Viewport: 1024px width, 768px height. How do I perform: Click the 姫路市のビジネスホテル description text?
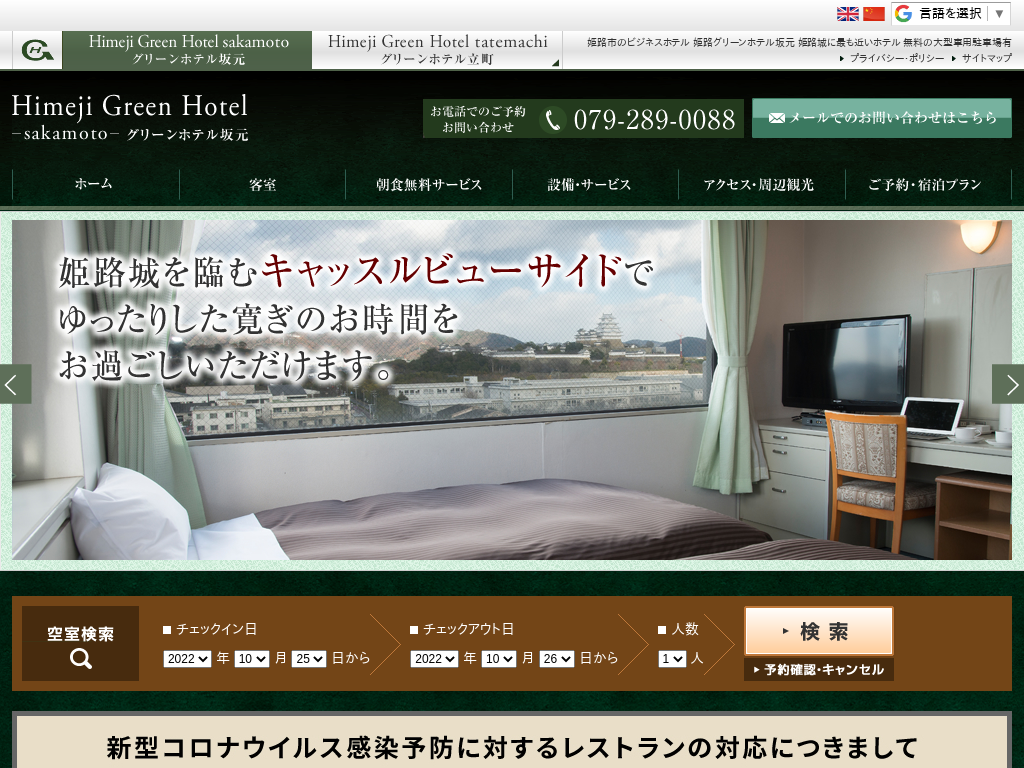point(799,42)
